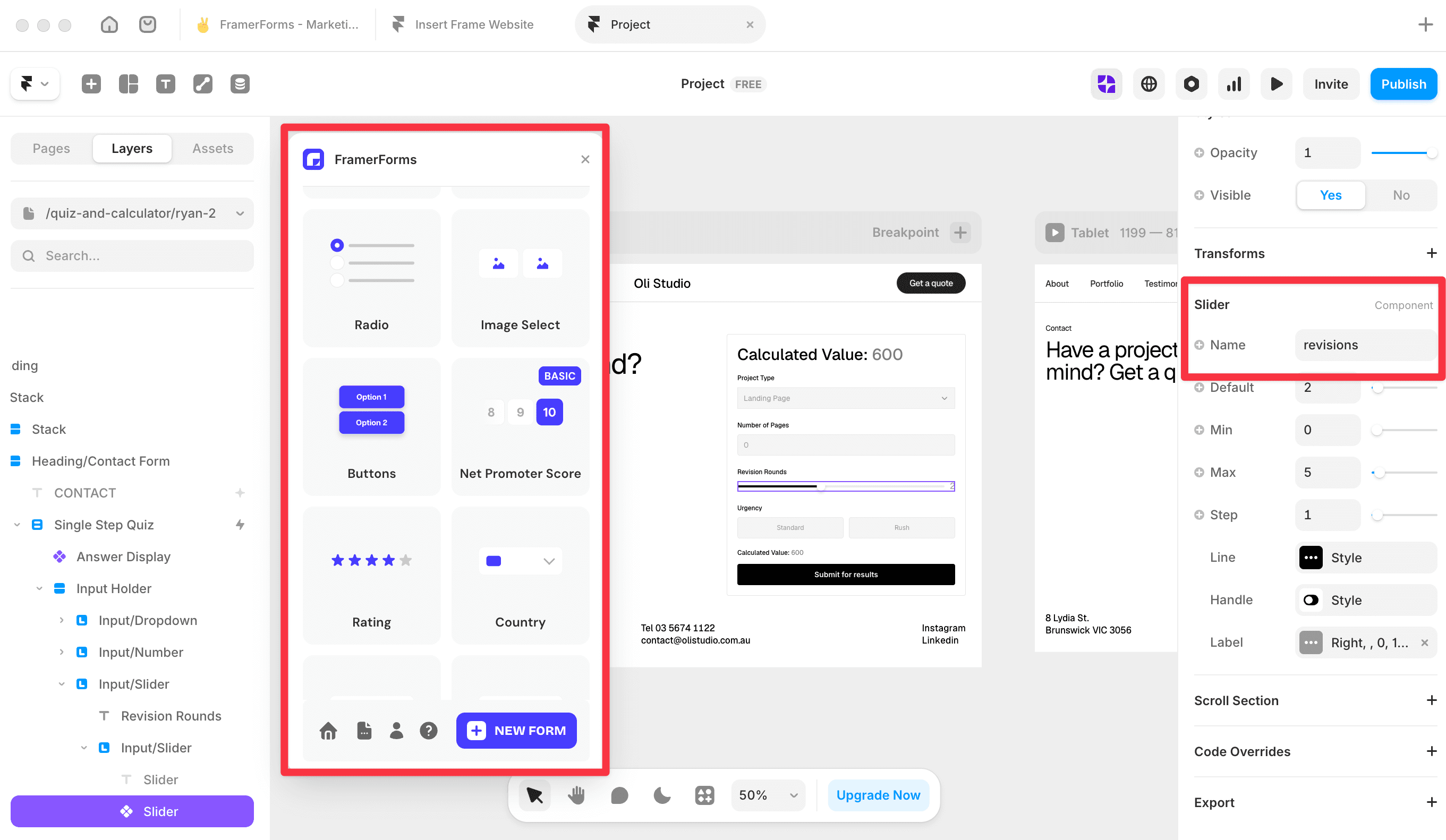
Task: Select the hand pan tool
Action: (577, 795)
